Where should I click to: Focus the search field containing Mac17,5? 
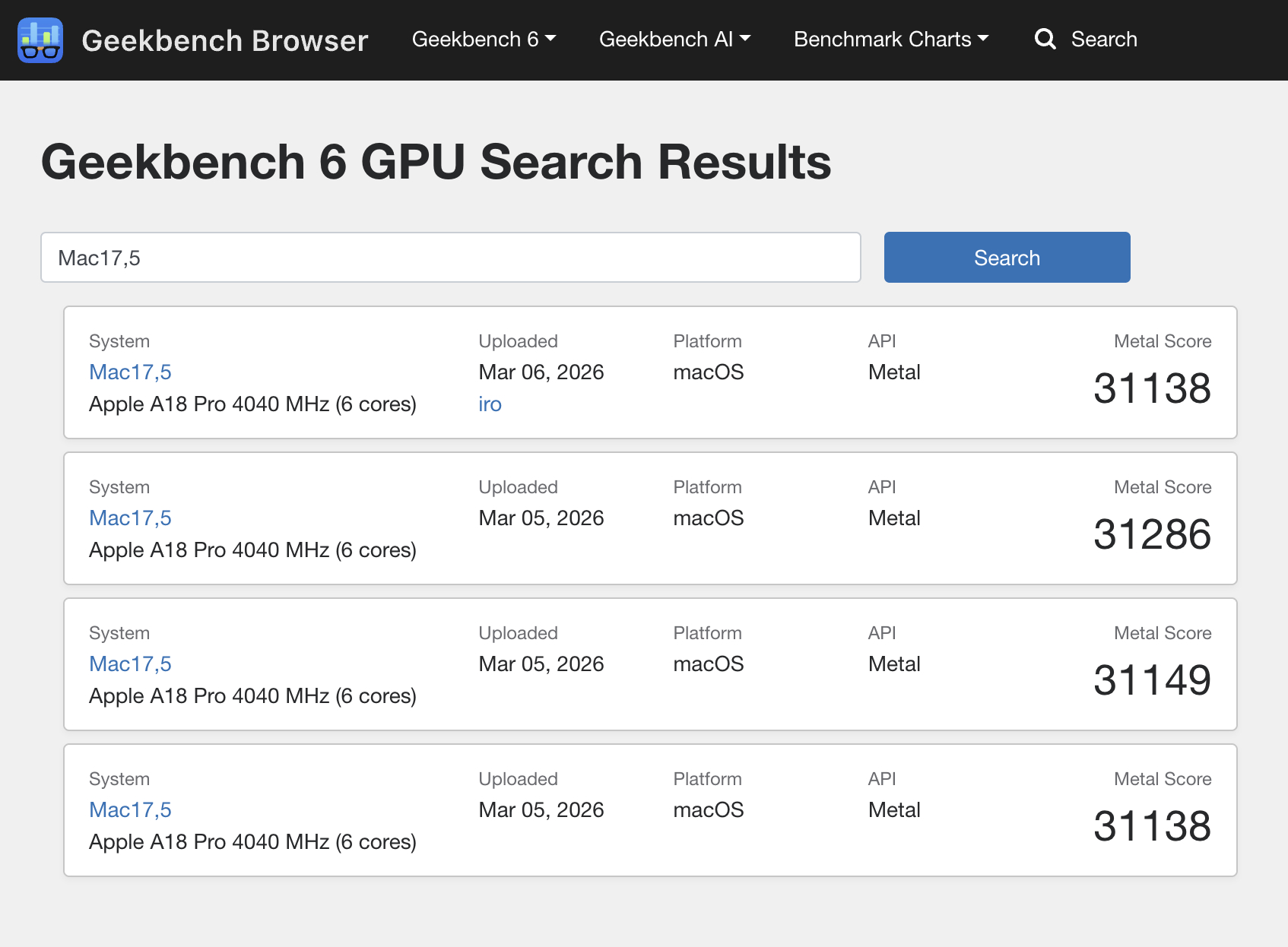tap(450, 258)
